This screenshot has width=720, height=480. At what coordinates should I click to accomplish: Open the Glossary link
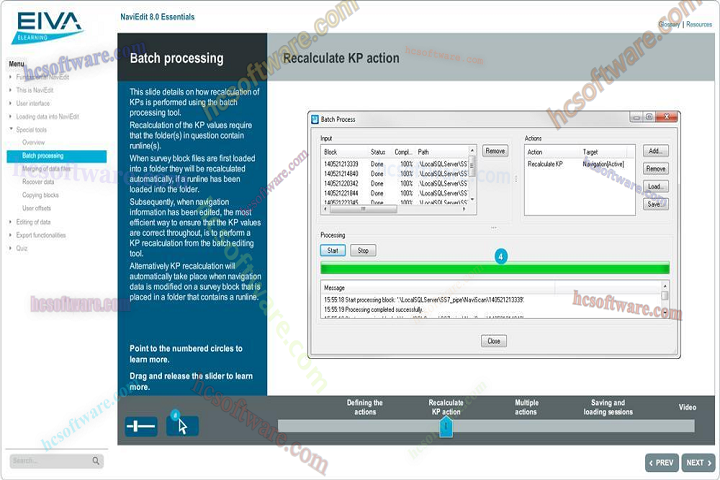[669, 24]
